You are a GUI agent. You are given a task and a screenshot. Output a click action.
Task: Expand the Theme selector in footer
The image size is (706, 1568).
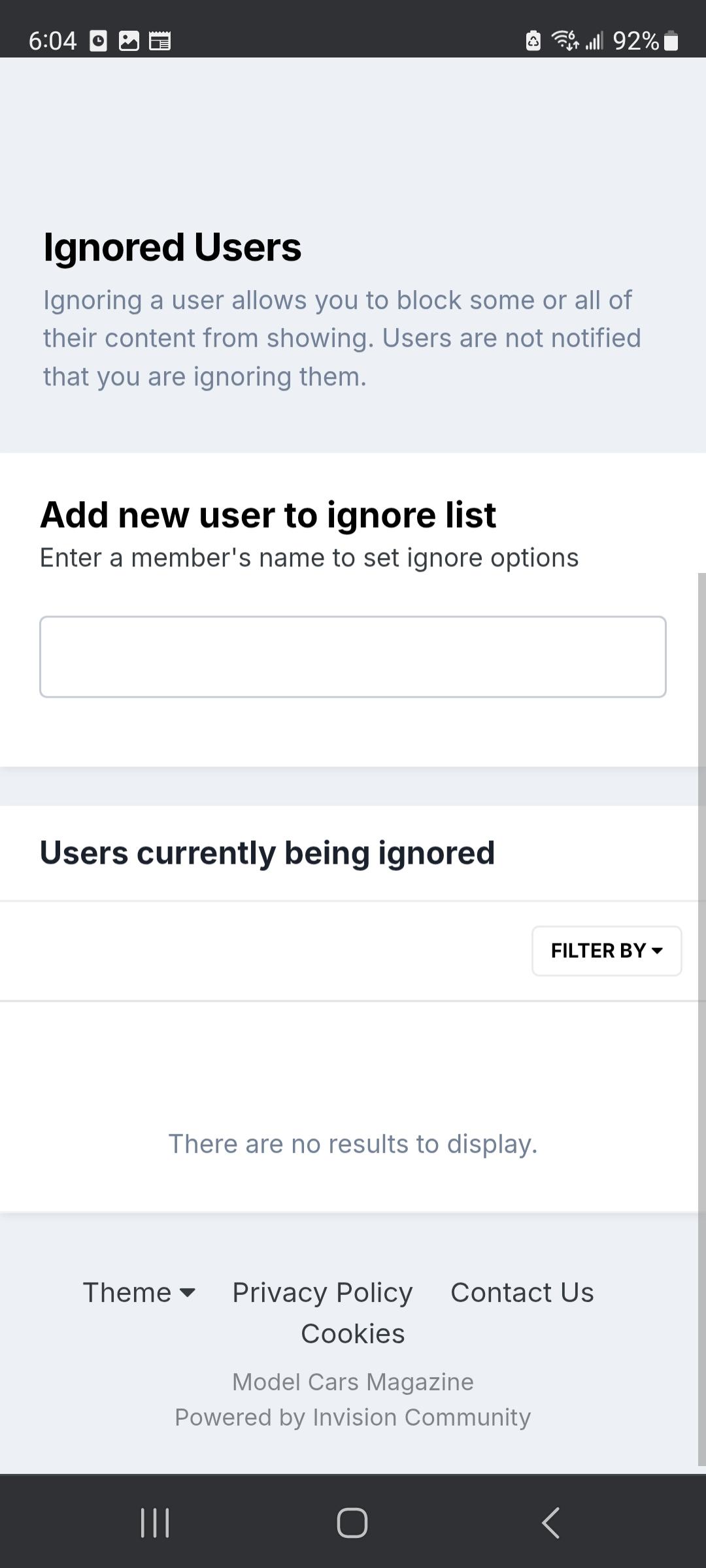(139, 1292)
